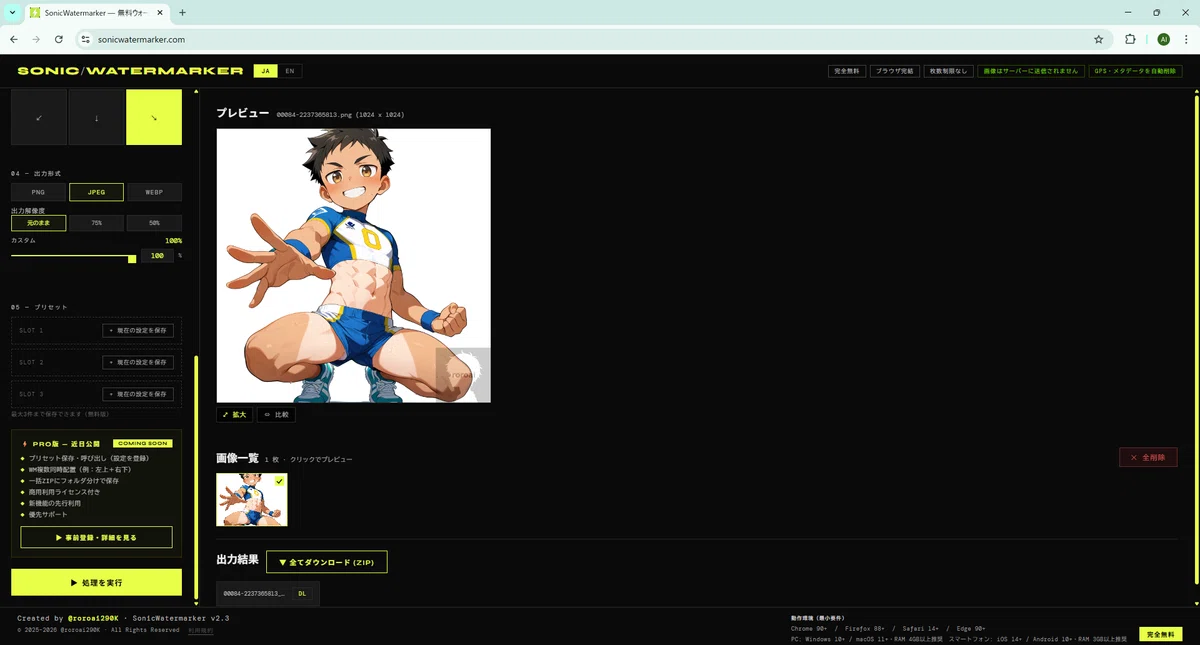
Task: Click 画像はサーバーに送信されません badge
Action: click(1030, 71)
